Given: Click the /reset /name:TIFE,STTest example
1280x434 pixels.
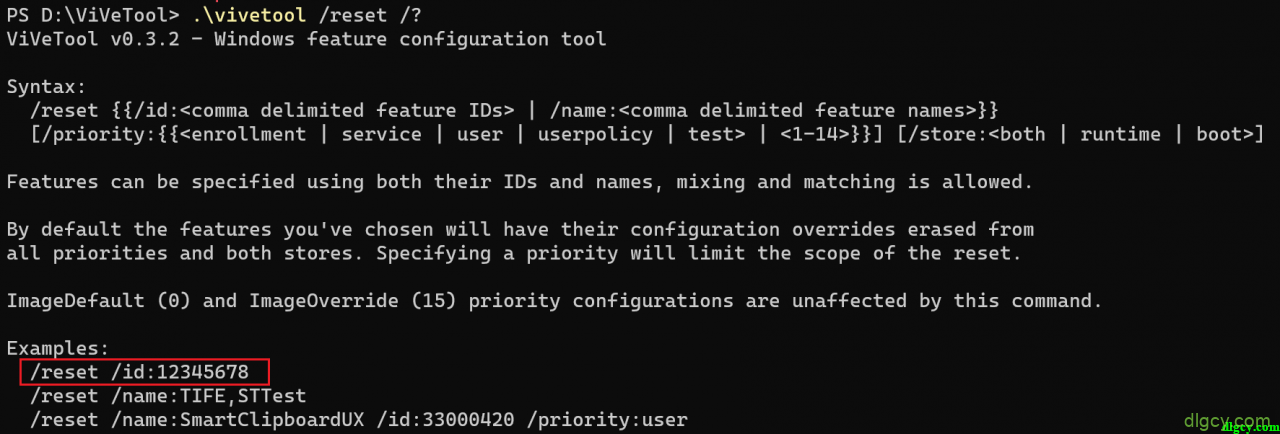Looking at the screenshot, I should (168, 396).
